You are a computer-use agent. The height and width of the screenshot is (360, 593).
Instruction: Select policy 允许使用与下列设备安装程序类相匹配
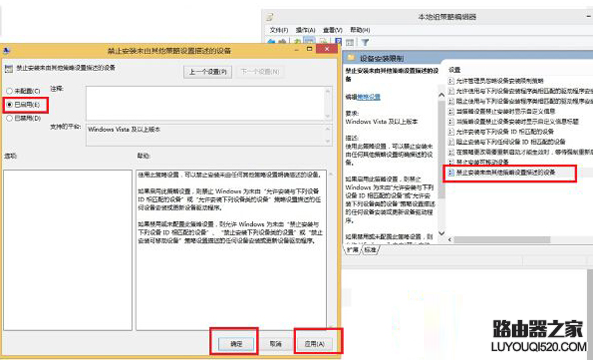click(520, 91)
